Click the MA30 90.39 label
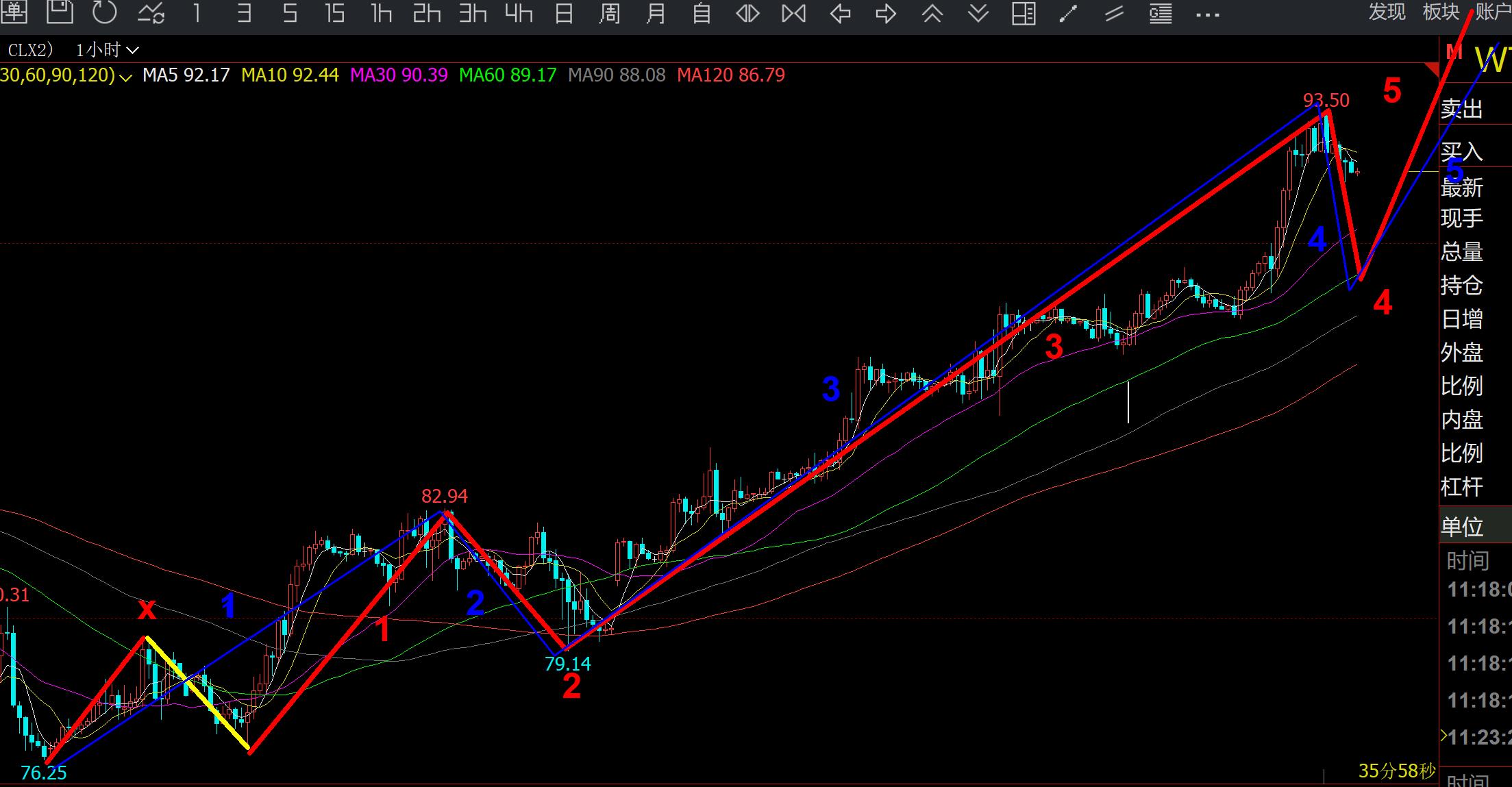Screen dimensions: 1512x787 tap(399, 75)
